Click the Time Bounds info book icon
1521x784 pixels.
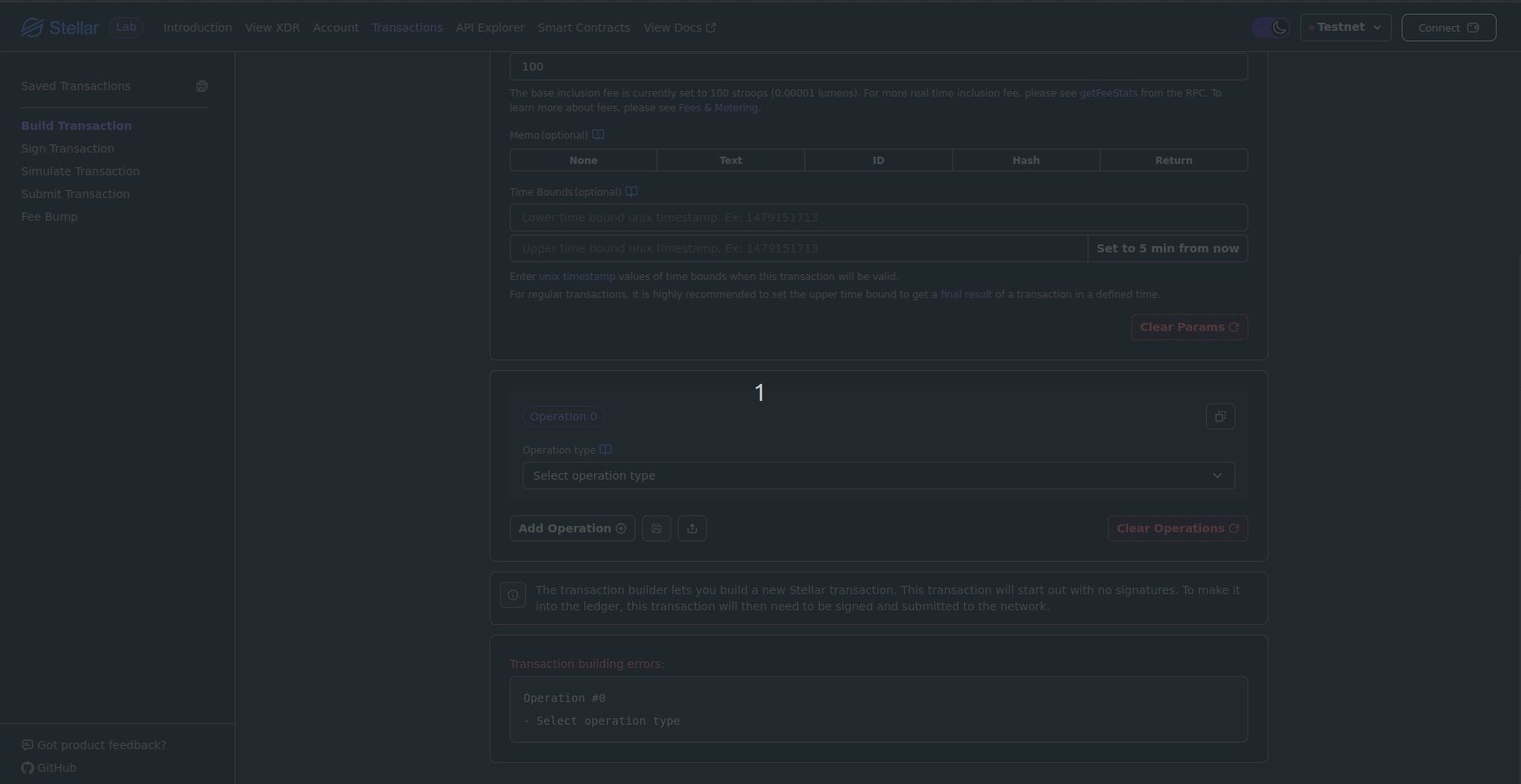tap(631, 192)
